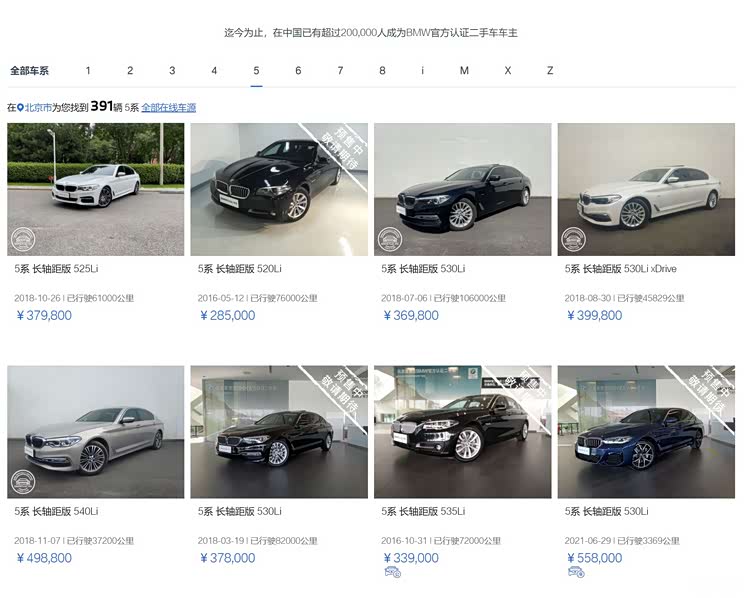Select the 全部车系 tab

point(30,71)
